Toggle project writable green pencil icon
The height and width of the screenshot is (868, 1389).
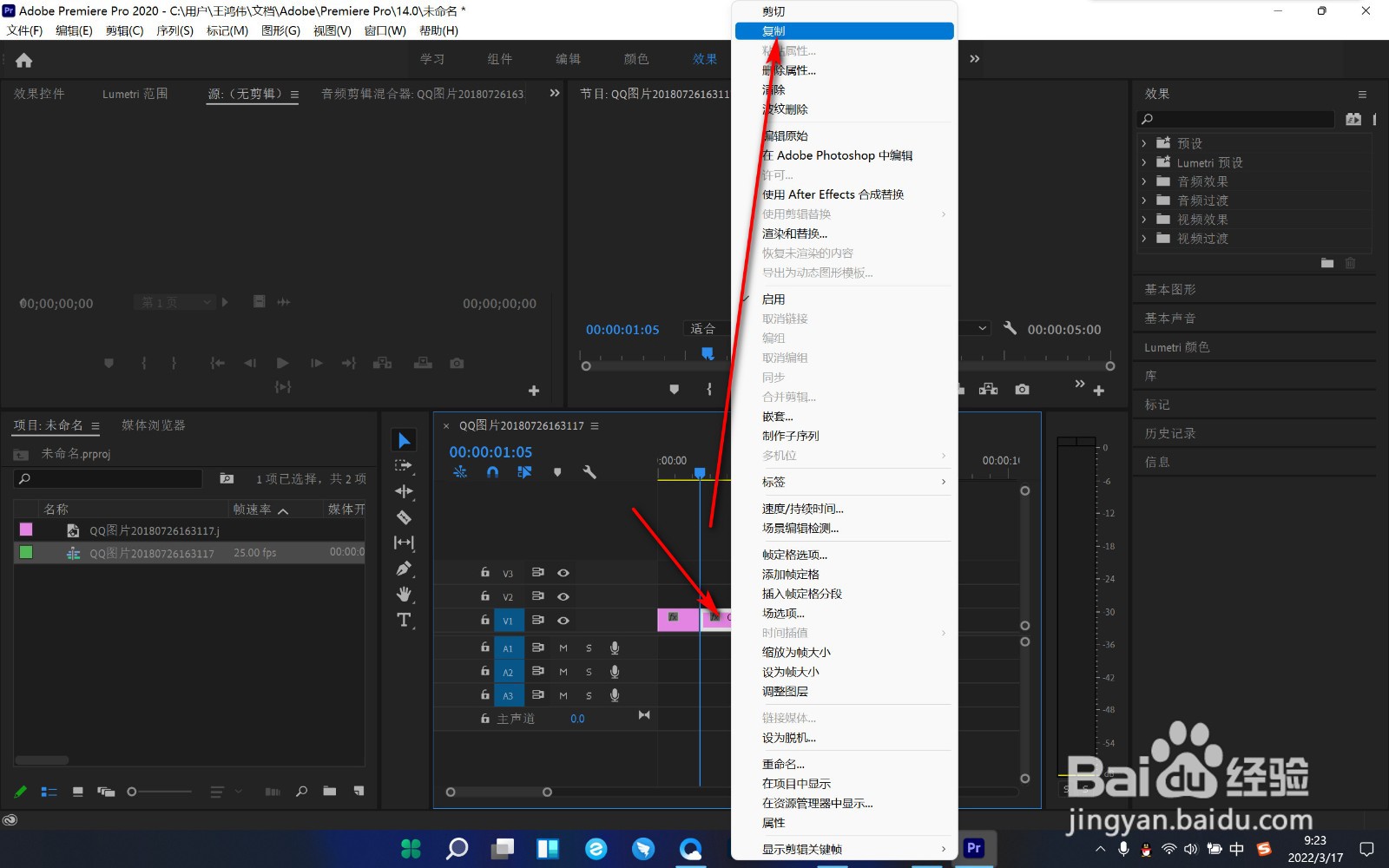pos(21,792)
